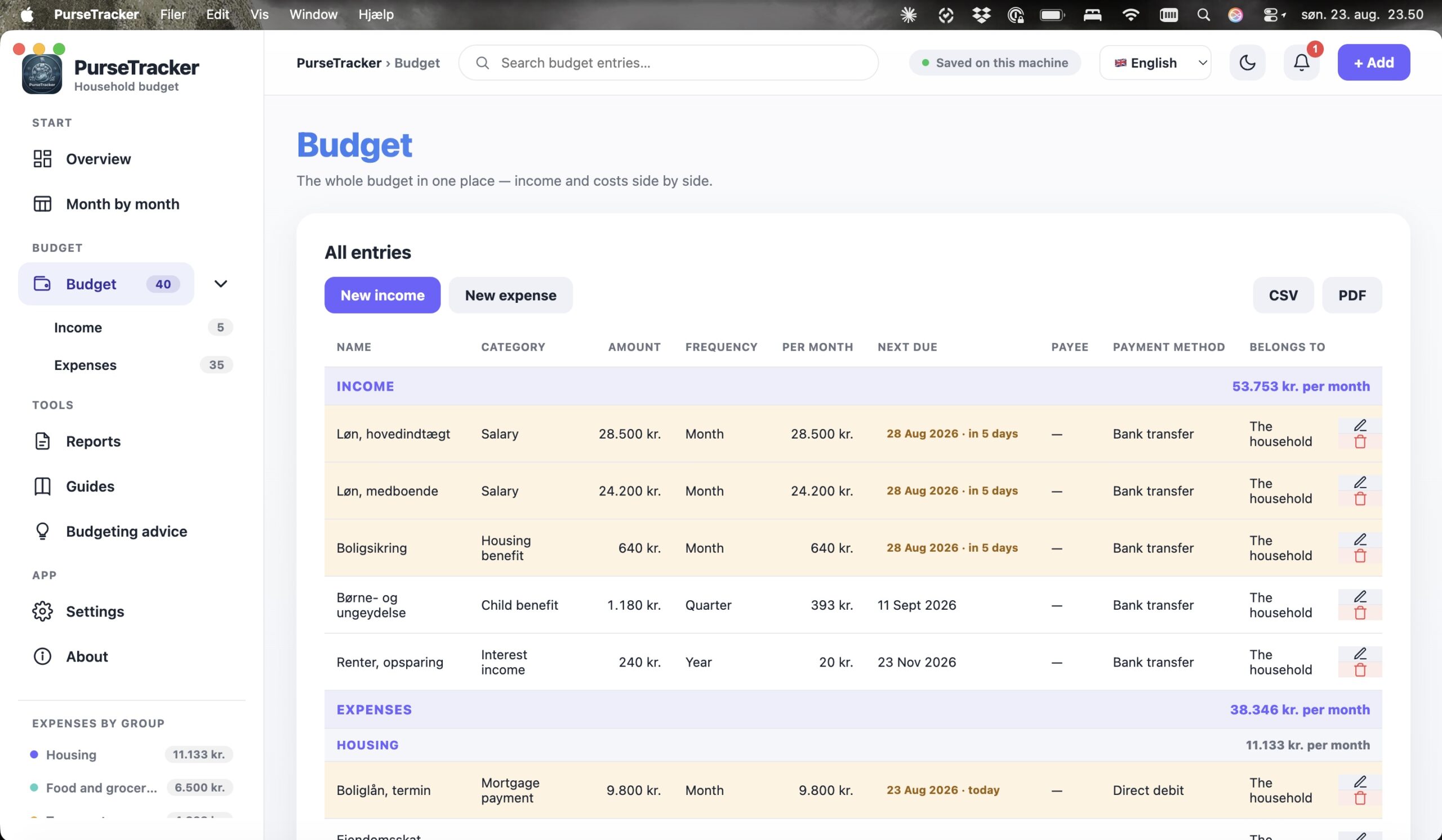Image resolution: width=1442 pixels, height=840 pixels.
Task: Click the menu bar date and time
Action: 1362,15
